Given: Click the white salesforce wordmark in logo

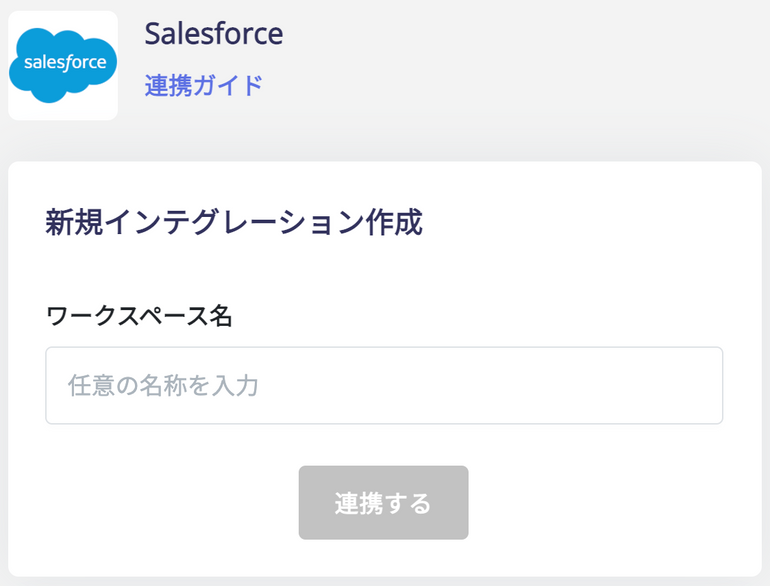Looking at the screenshot, I should (65, 62).
